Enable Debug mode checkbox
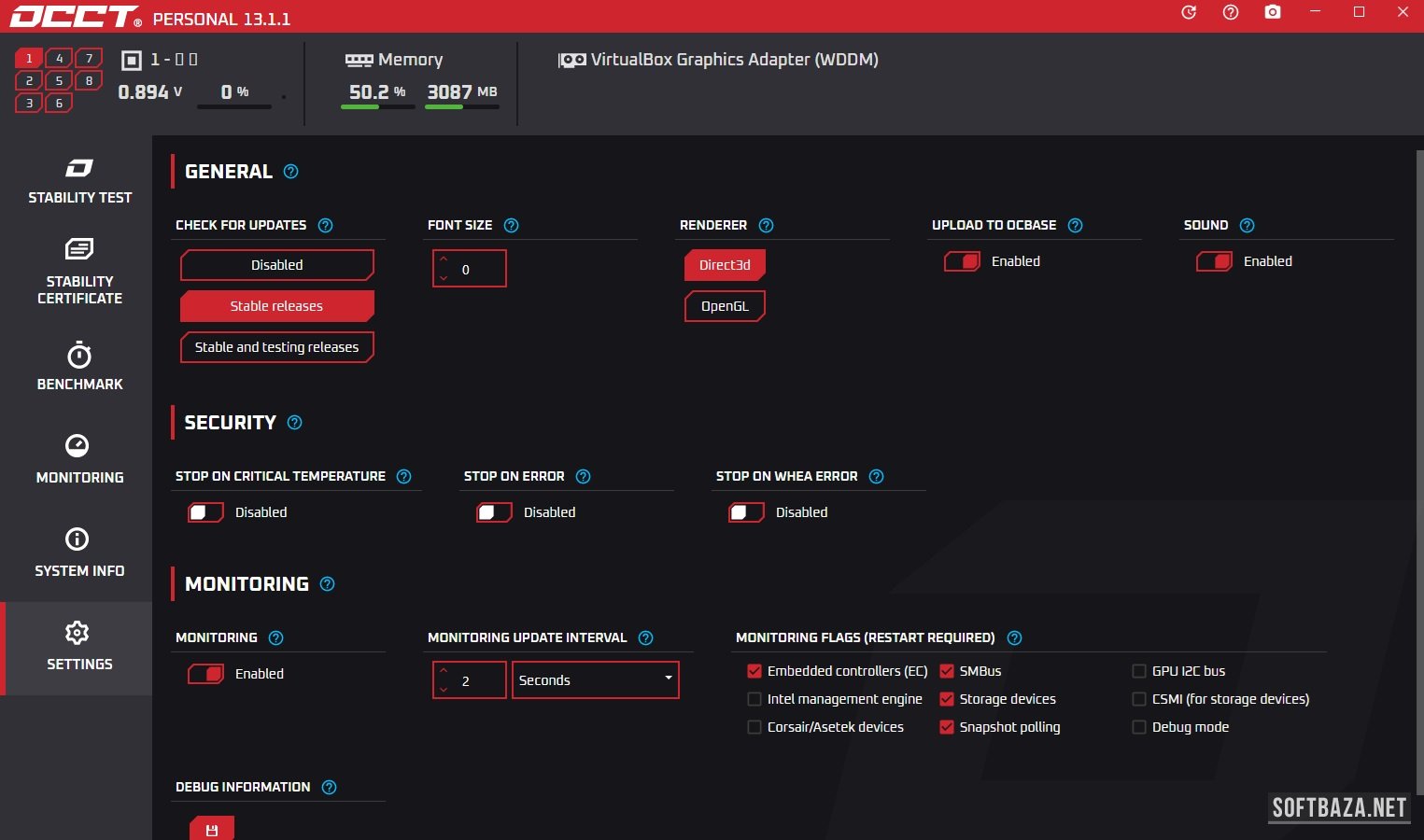 click(1139, 727)
